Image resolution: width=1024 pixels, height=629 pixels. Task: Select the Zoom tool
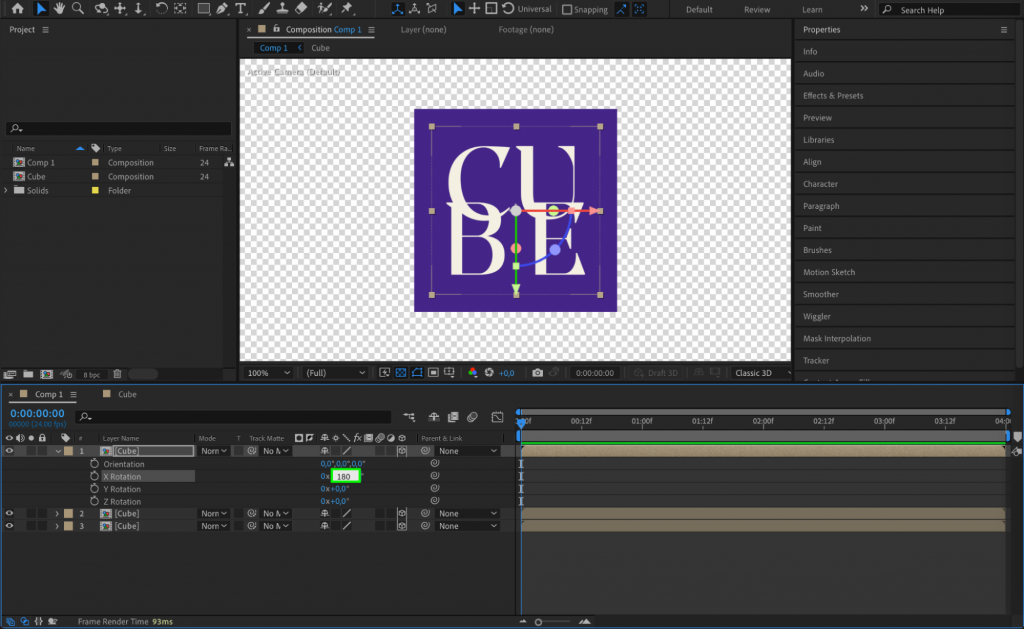pyautogui.click(x=76, y=9)
